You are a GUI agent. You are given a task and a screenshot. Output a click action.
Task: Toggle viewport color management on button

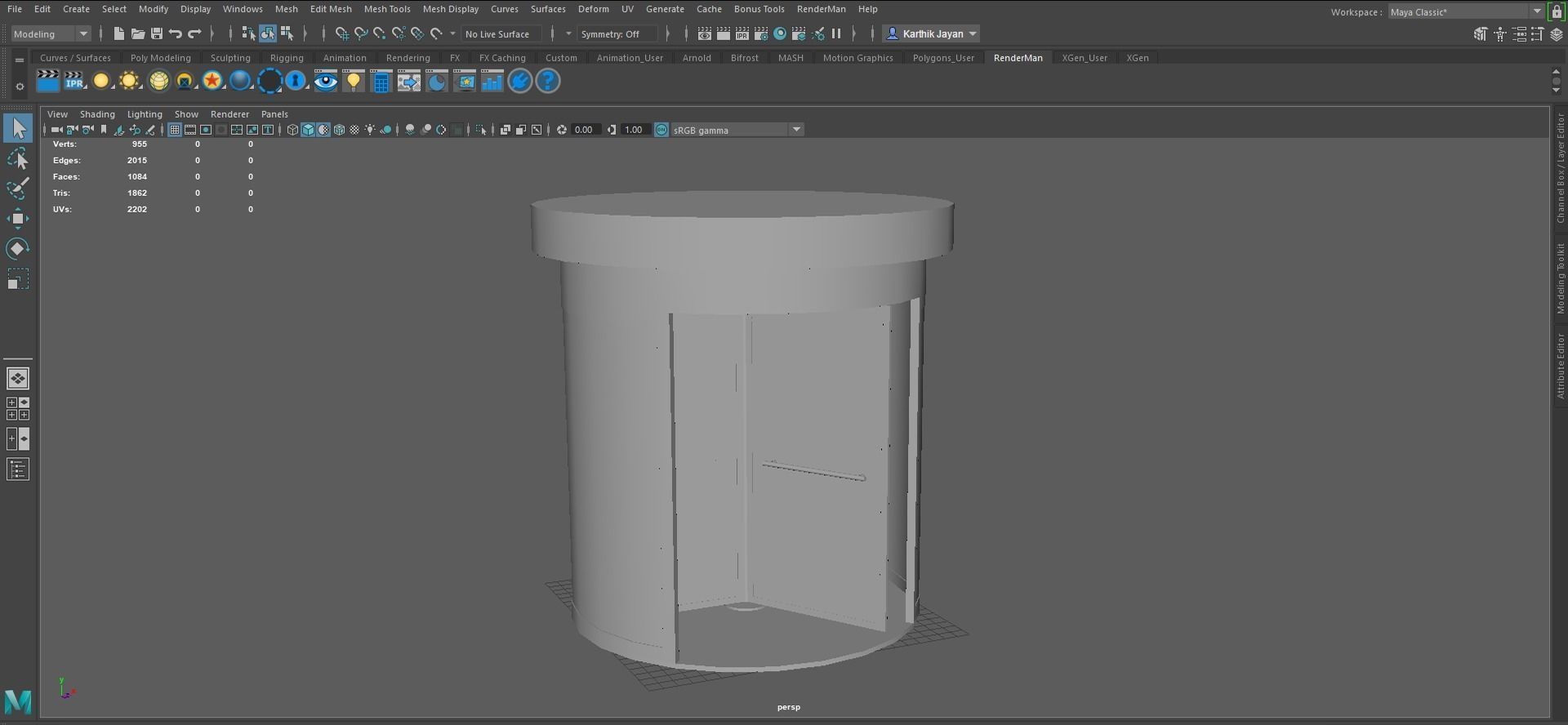coord(661,130)
